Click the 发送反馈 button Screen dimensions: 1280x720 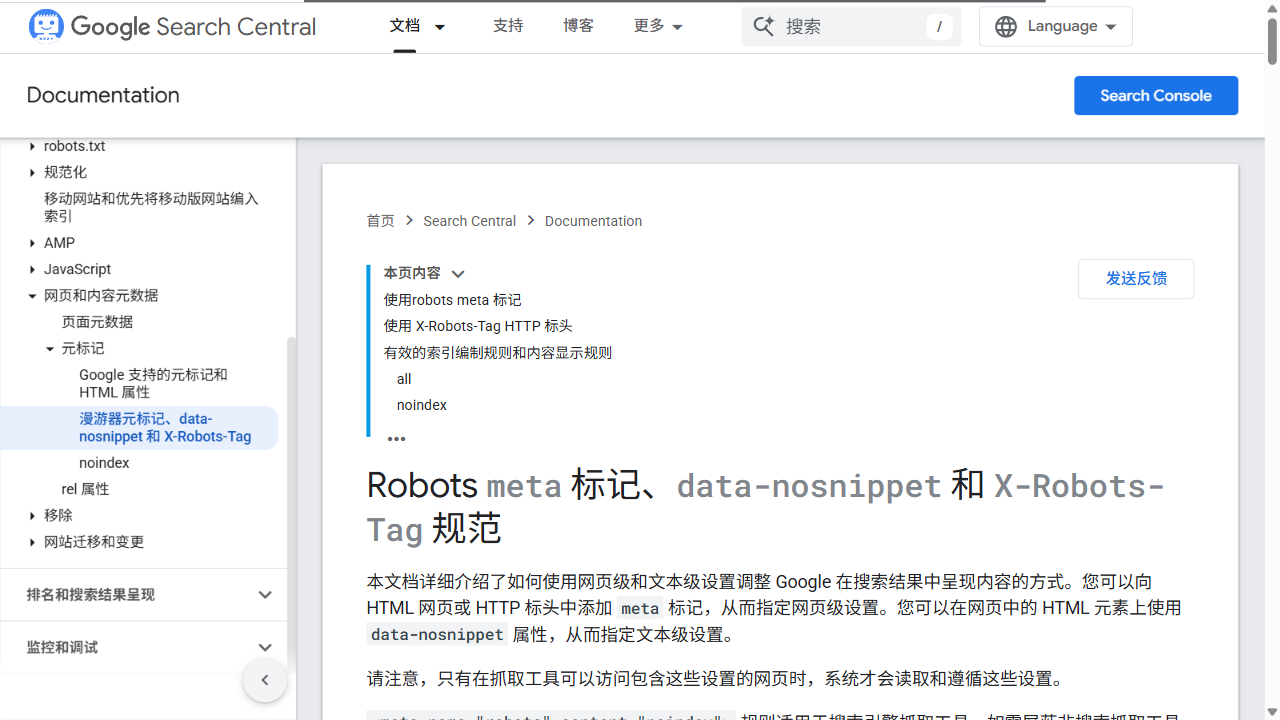point(1136,279)
